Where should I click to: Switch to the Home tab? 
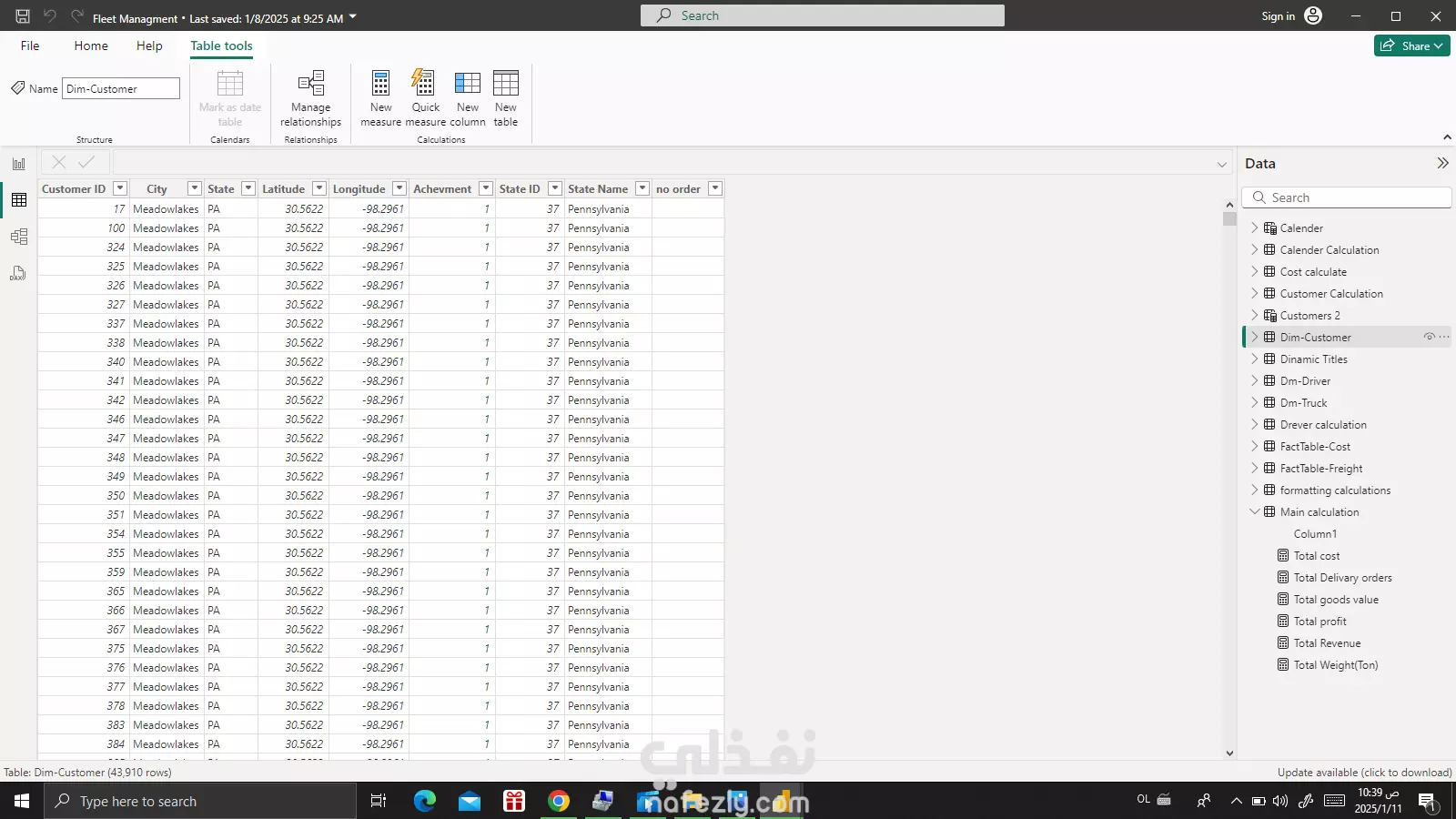pyautogui.click(x=91, y=45)
